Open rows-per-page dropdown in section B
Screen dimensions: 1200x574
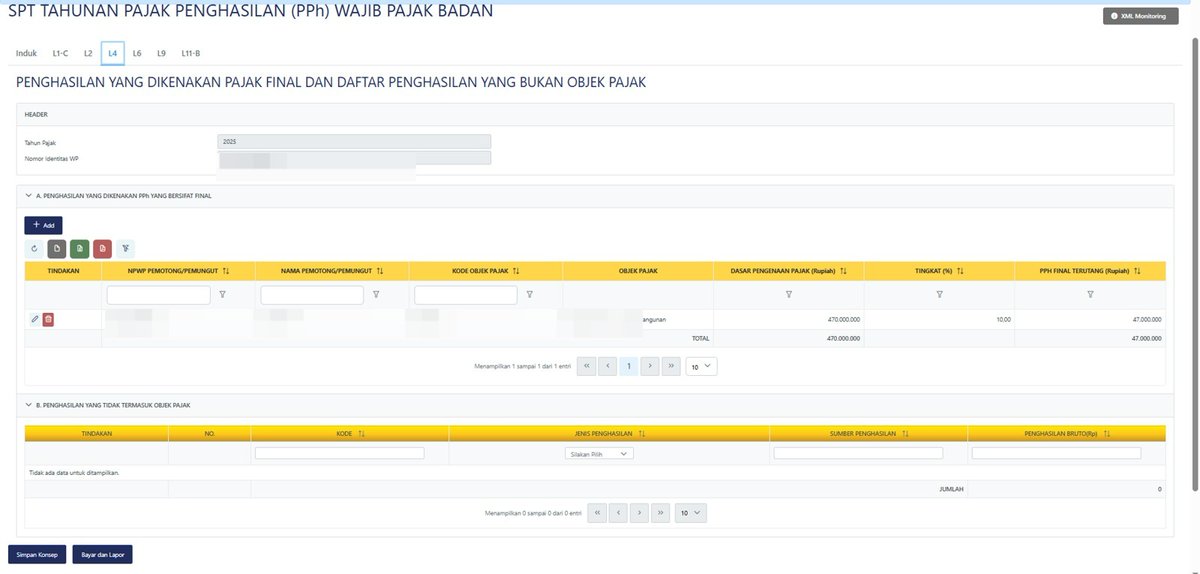coord(691,513)
